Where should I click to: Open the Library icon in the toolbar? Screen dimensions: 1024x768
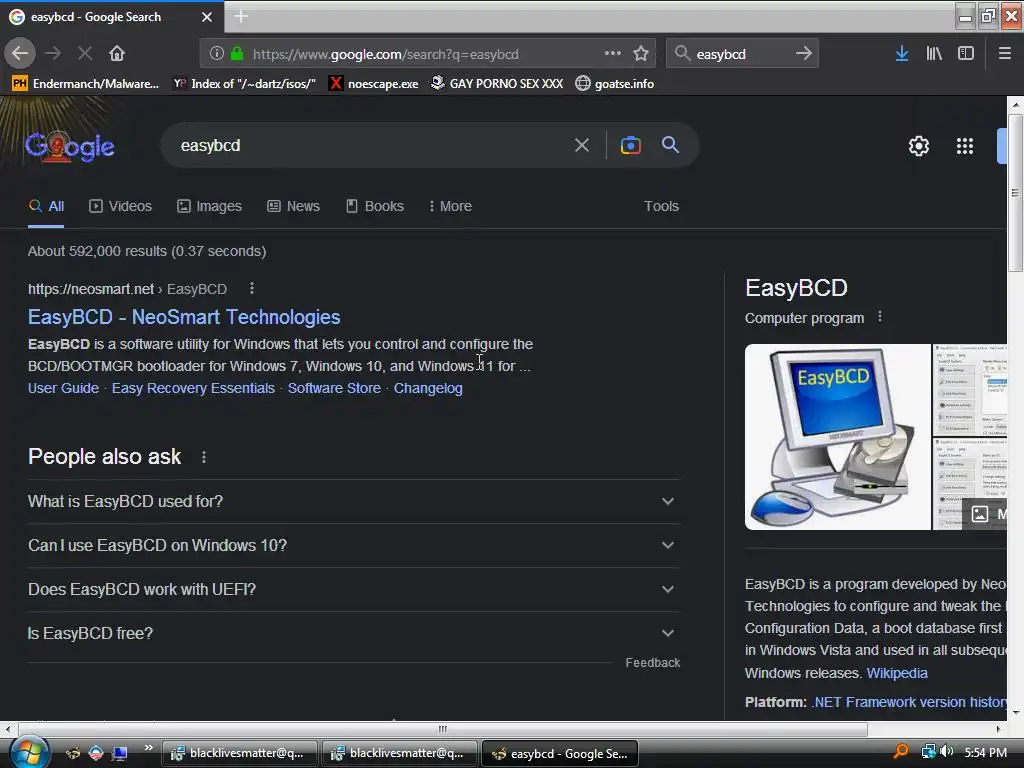934,54
